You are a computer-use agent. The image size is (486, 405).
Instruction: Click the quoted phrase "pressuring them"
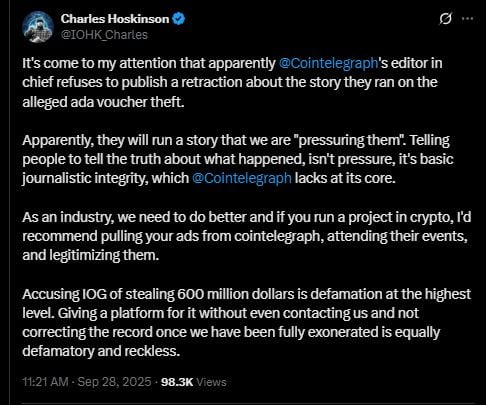(349, 140)
